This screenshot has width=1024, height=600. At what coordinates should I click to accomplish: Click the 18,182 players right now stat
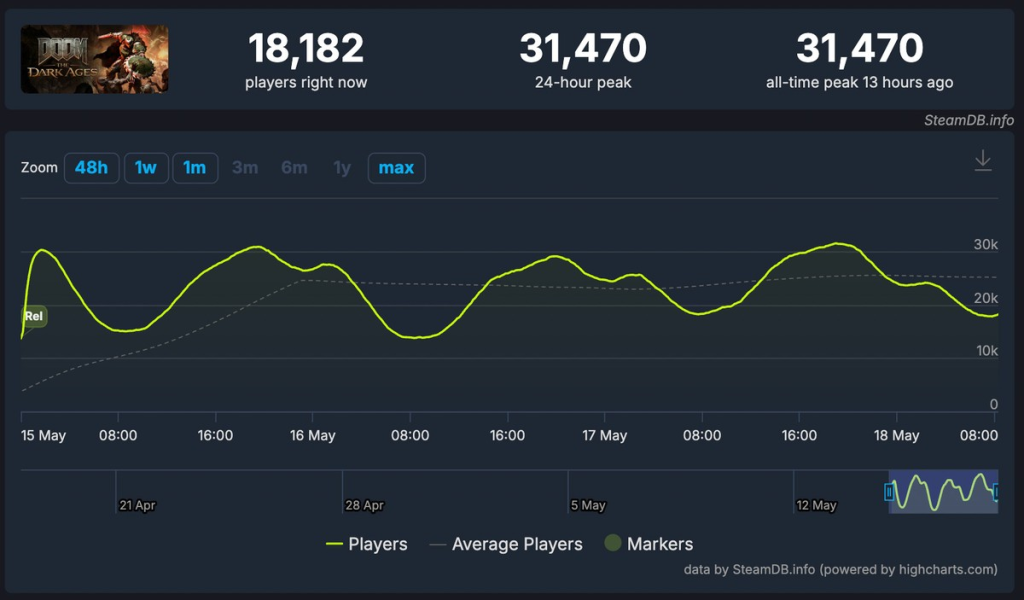(306, 48)
